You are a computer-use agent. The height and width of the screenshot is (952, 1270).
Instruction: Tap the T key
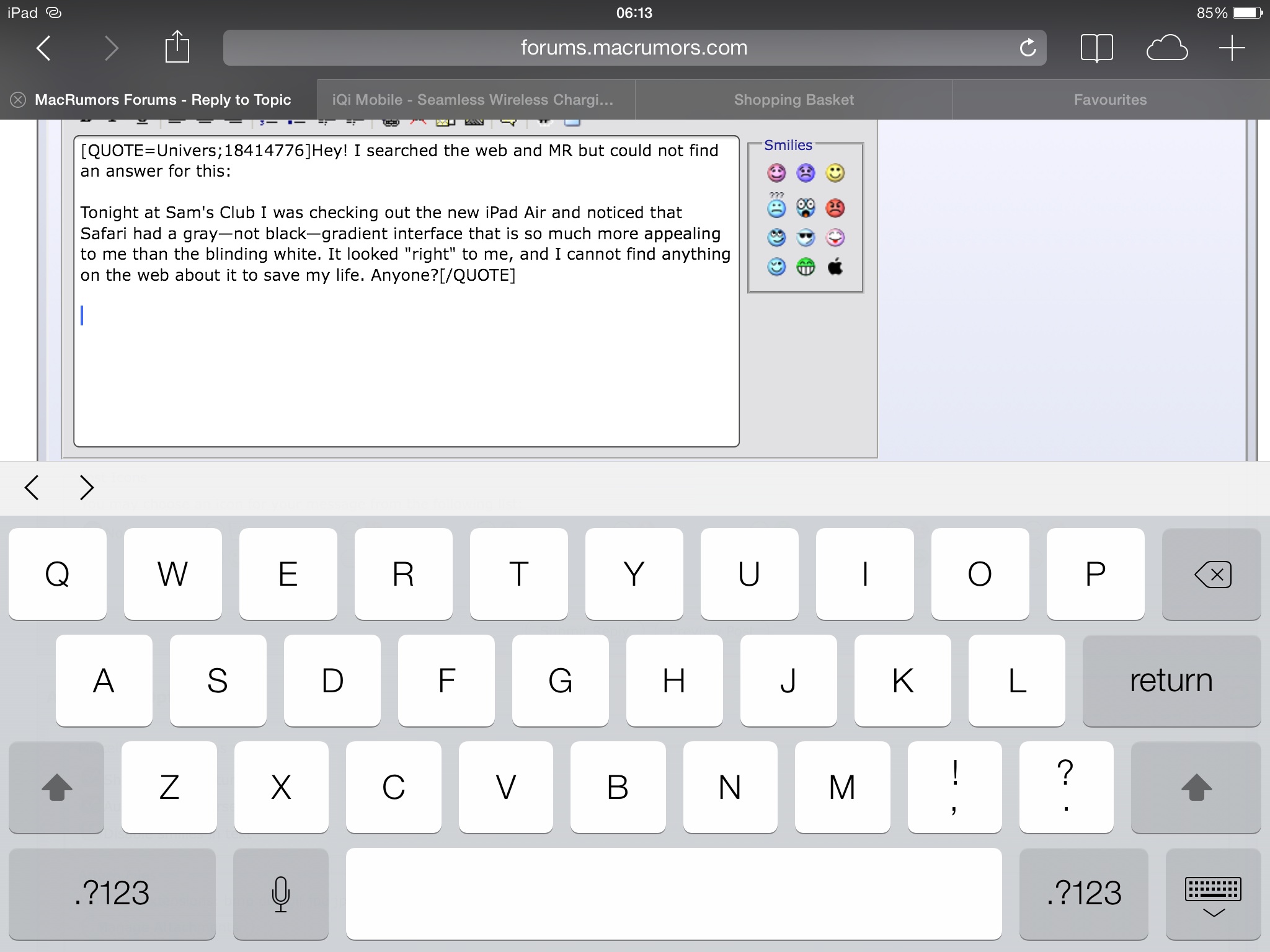(519, 574)
